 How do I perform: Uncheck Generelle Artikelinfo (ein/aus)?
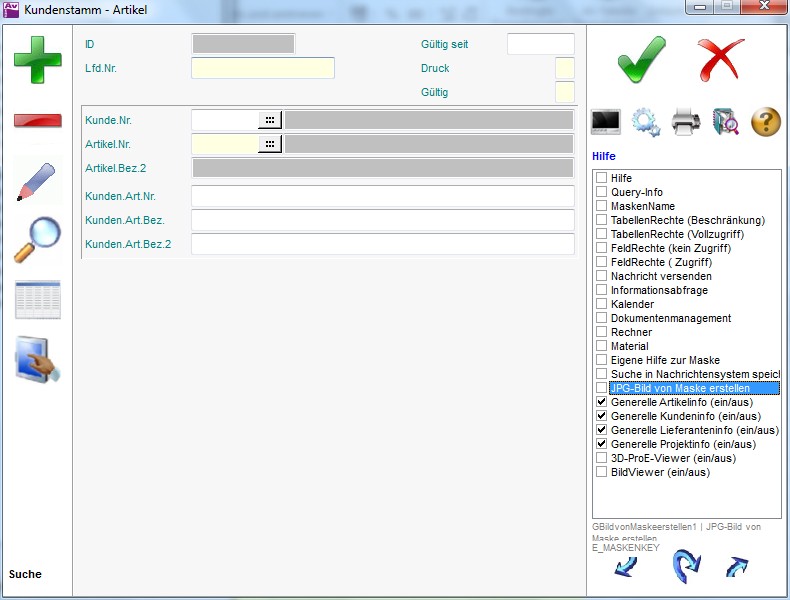[x=602, y=402]
